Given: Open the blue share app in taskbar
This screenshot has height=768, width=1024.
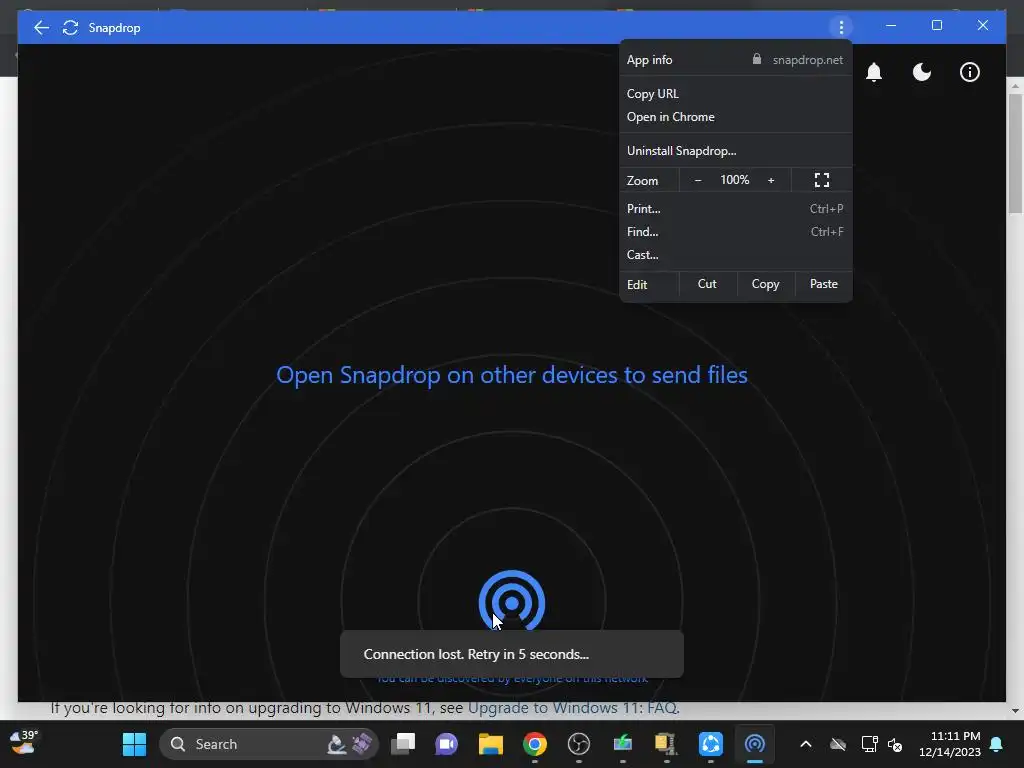Looking at the screenshot, I should (x=711, y=744).
